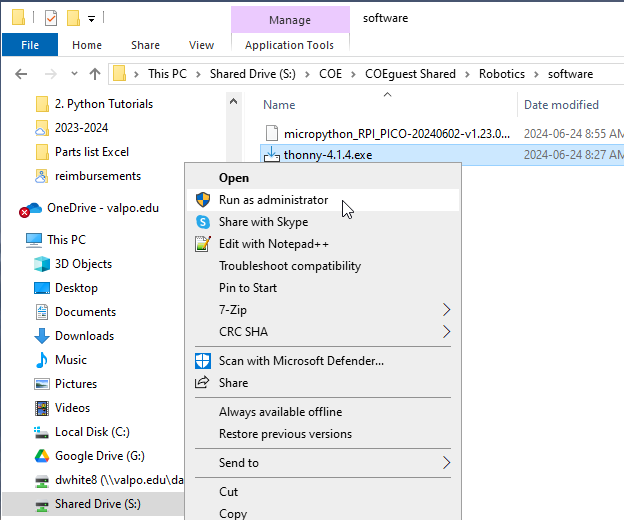Expand breadcrumb chevron after Robotics
Screen dimensions: 624x520
click(x=536, y=74)
